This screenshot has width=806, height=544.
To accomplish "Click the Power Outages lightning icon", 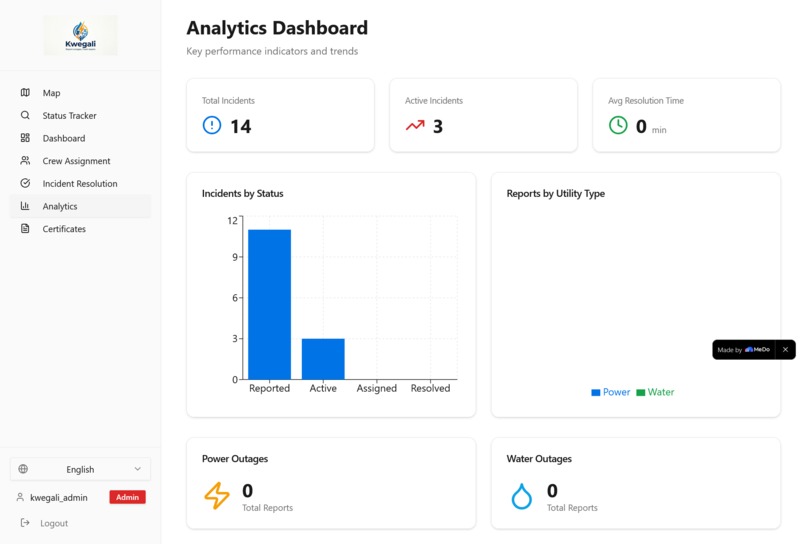I will (x=217, y=496).
